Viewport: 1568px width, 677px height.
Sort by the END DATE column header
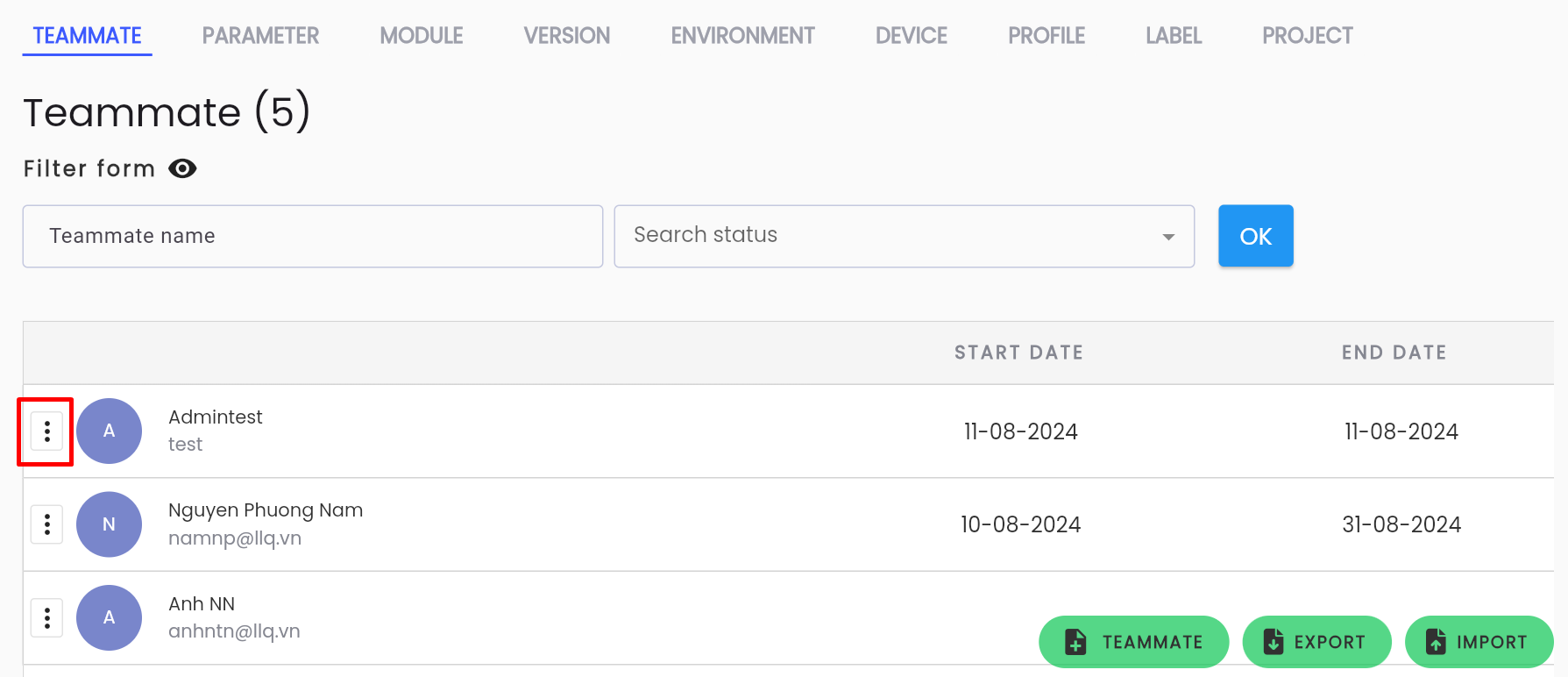(x=1394, y=353)
